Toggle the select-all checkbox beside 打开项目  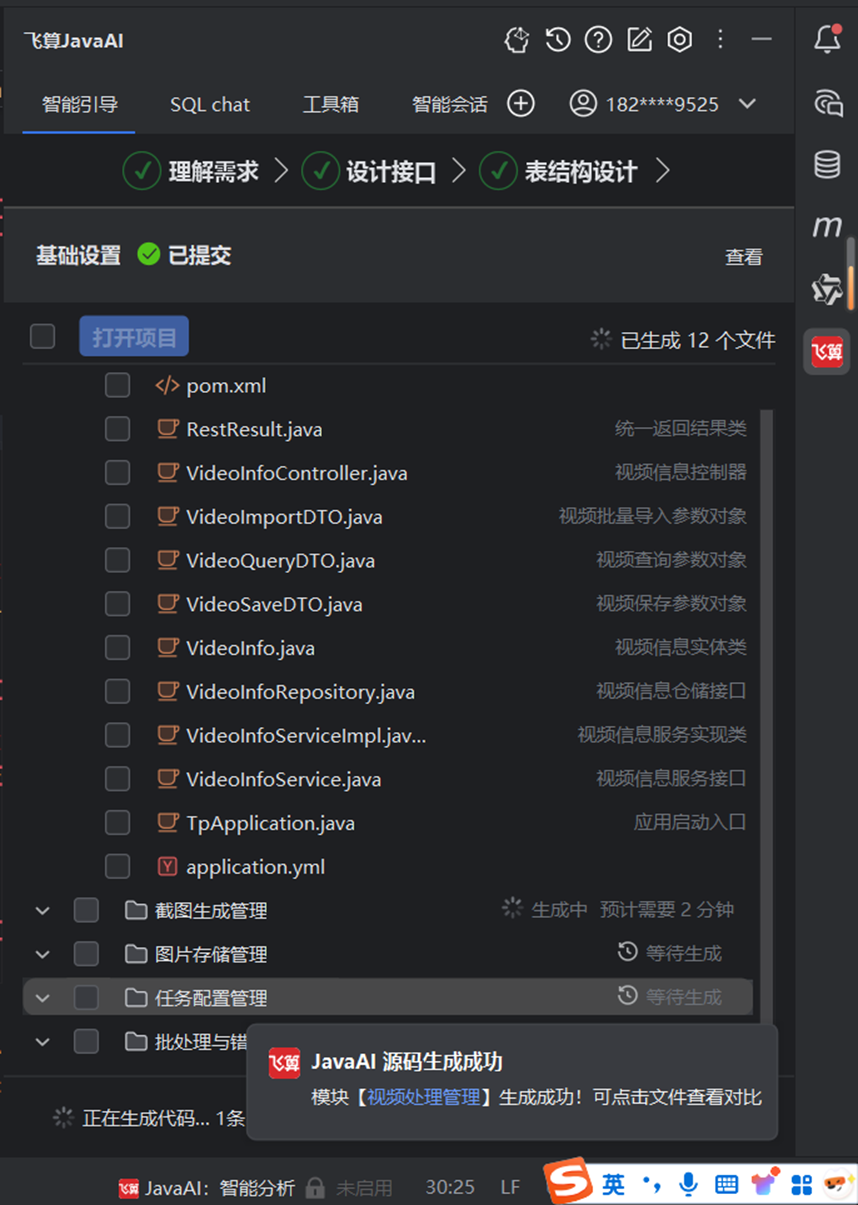[42, 337]
